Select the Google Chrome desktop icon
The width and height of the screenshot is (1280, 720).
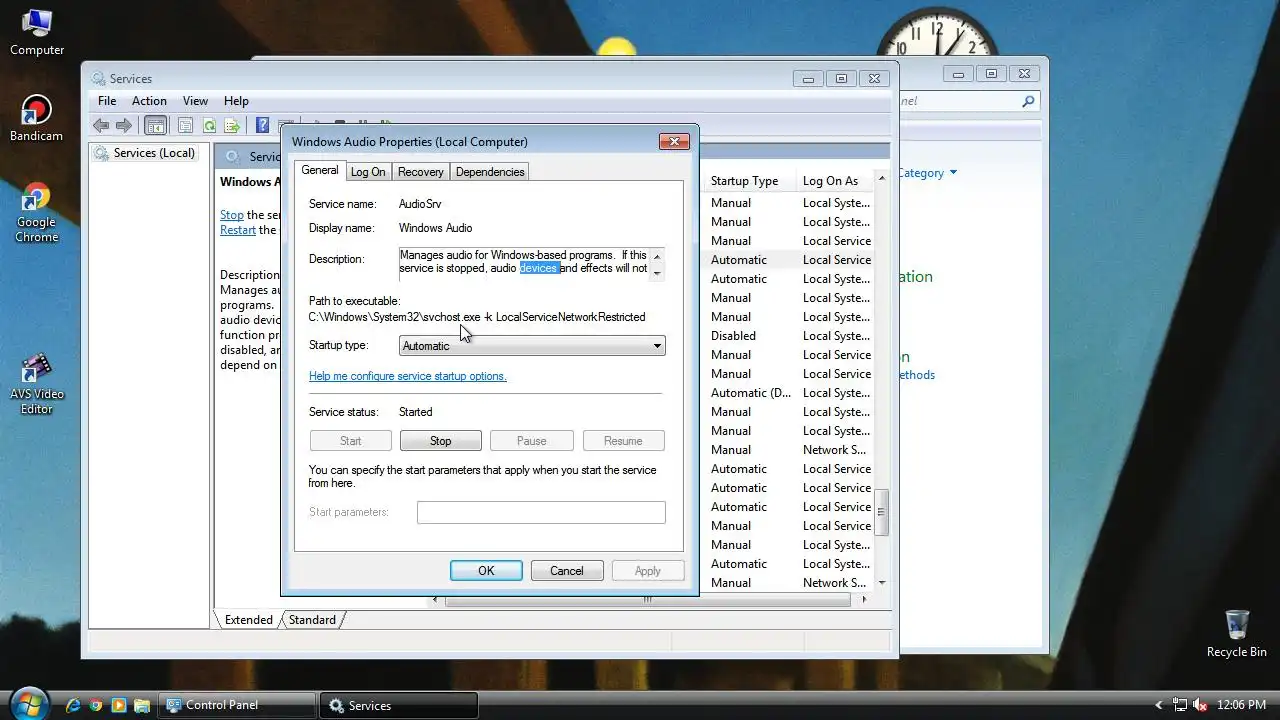(37, 214)
